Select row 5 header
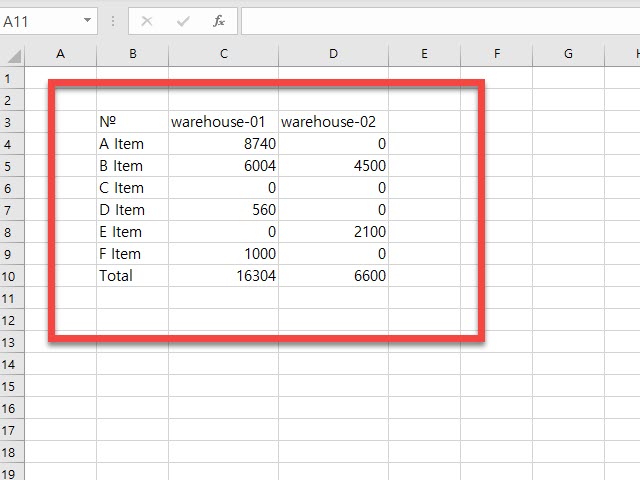Viewport: 640px width, 480px height. 12,166
